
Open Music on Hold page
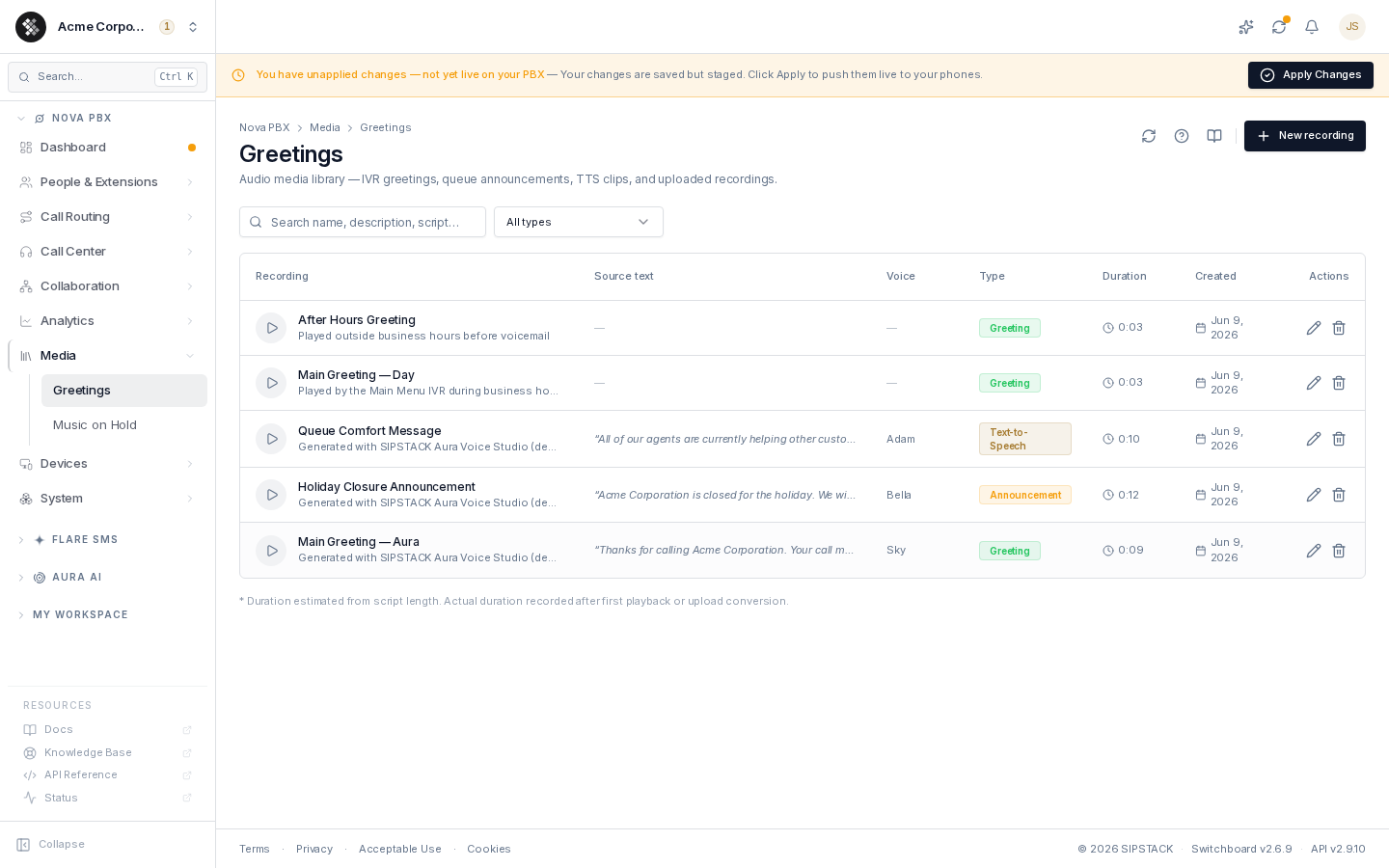click(x=124, y=425)
